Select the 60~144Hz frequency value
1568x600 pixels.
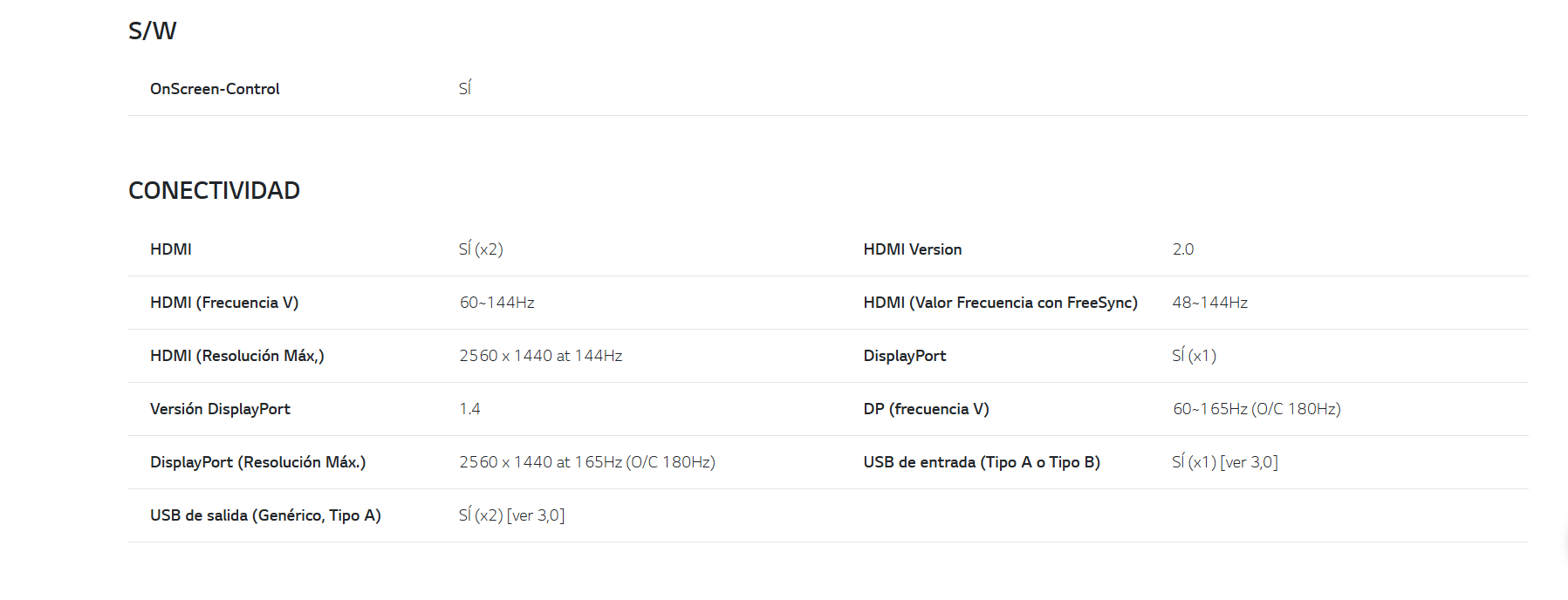point(497,303)
